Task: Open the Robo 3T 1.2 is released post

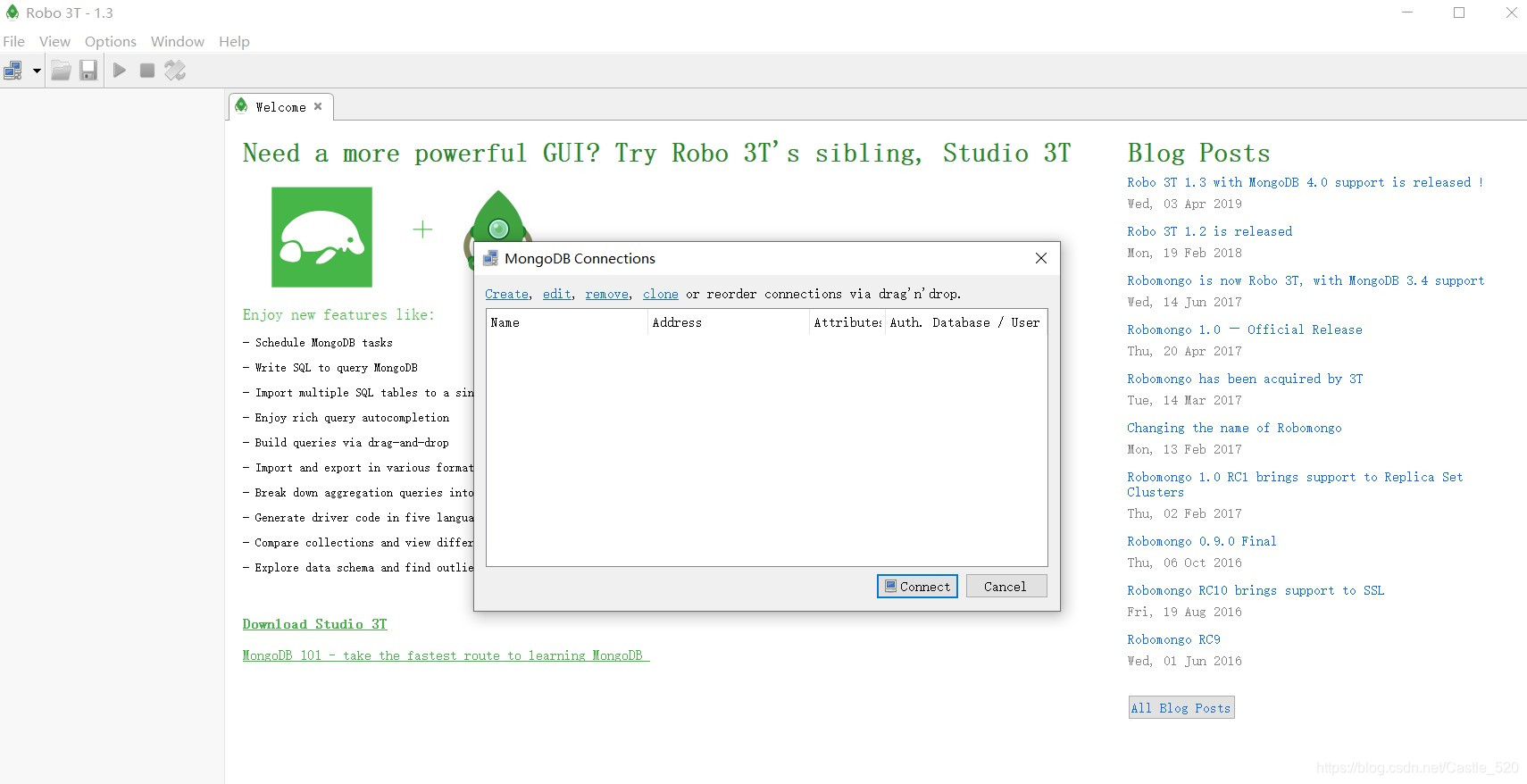Action: pyautogui.click(x=1209, y=231)
